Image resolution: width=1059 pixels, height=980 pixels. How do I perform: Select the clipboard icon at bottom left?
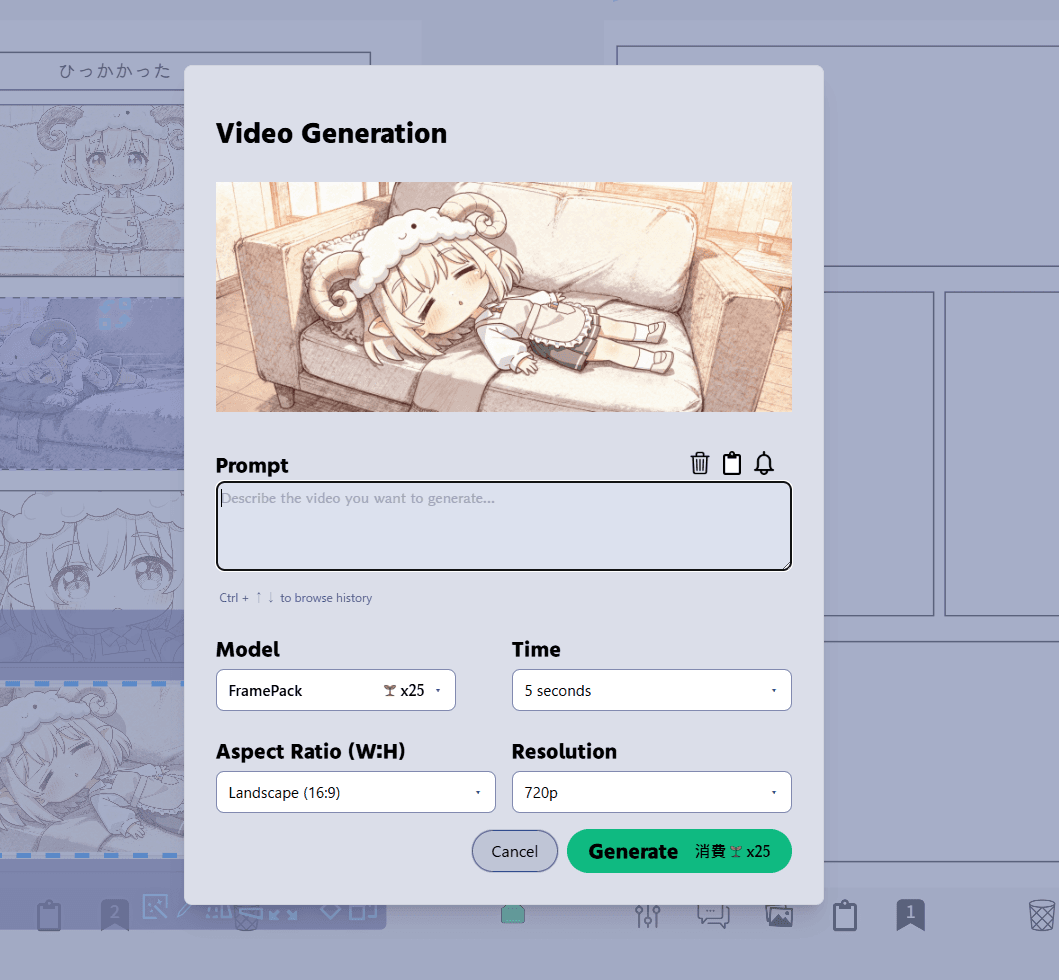click(x=49, y=915)
